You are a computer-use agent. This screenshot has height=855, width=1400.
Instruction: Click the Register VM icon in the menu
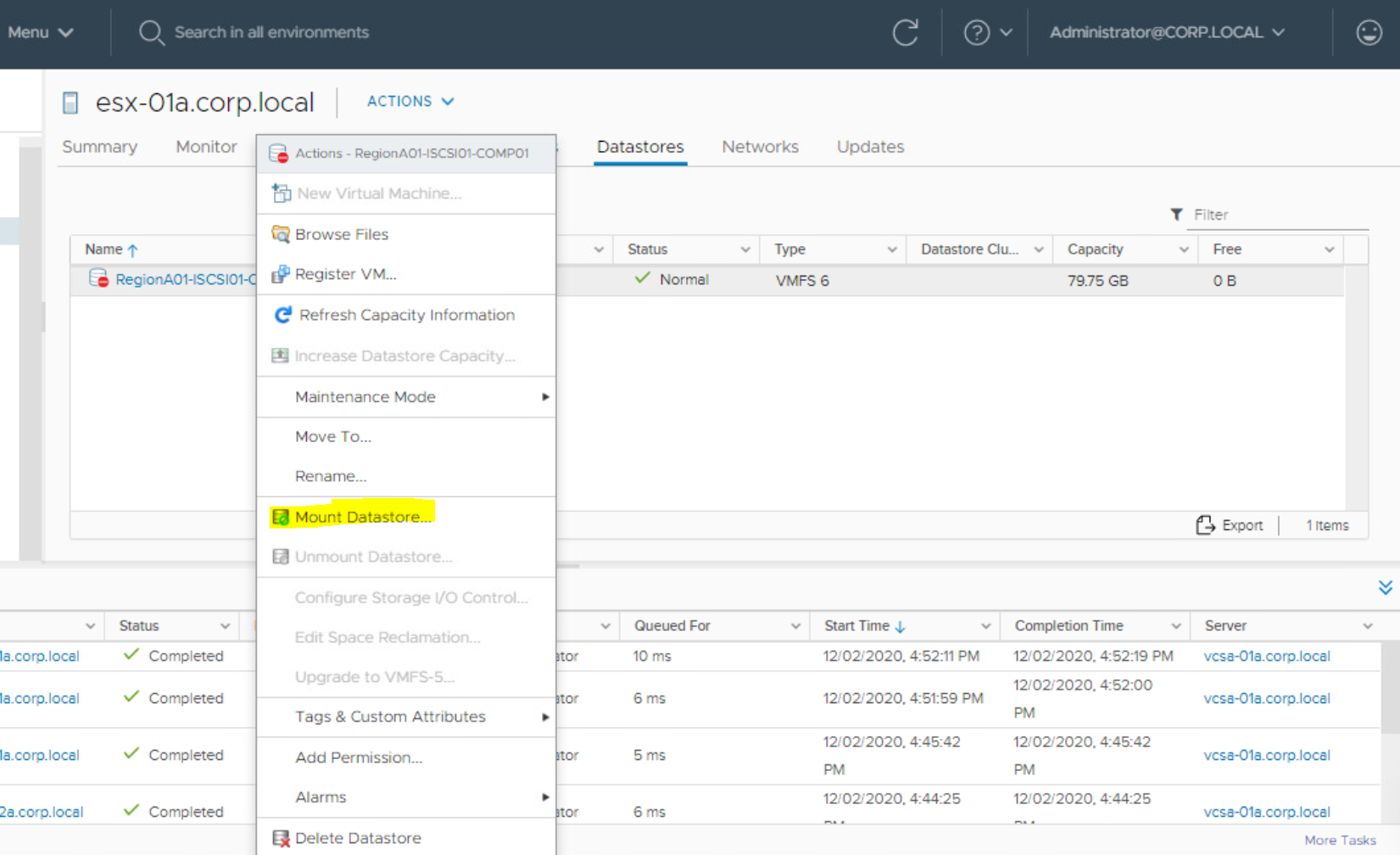coord(281,274)
